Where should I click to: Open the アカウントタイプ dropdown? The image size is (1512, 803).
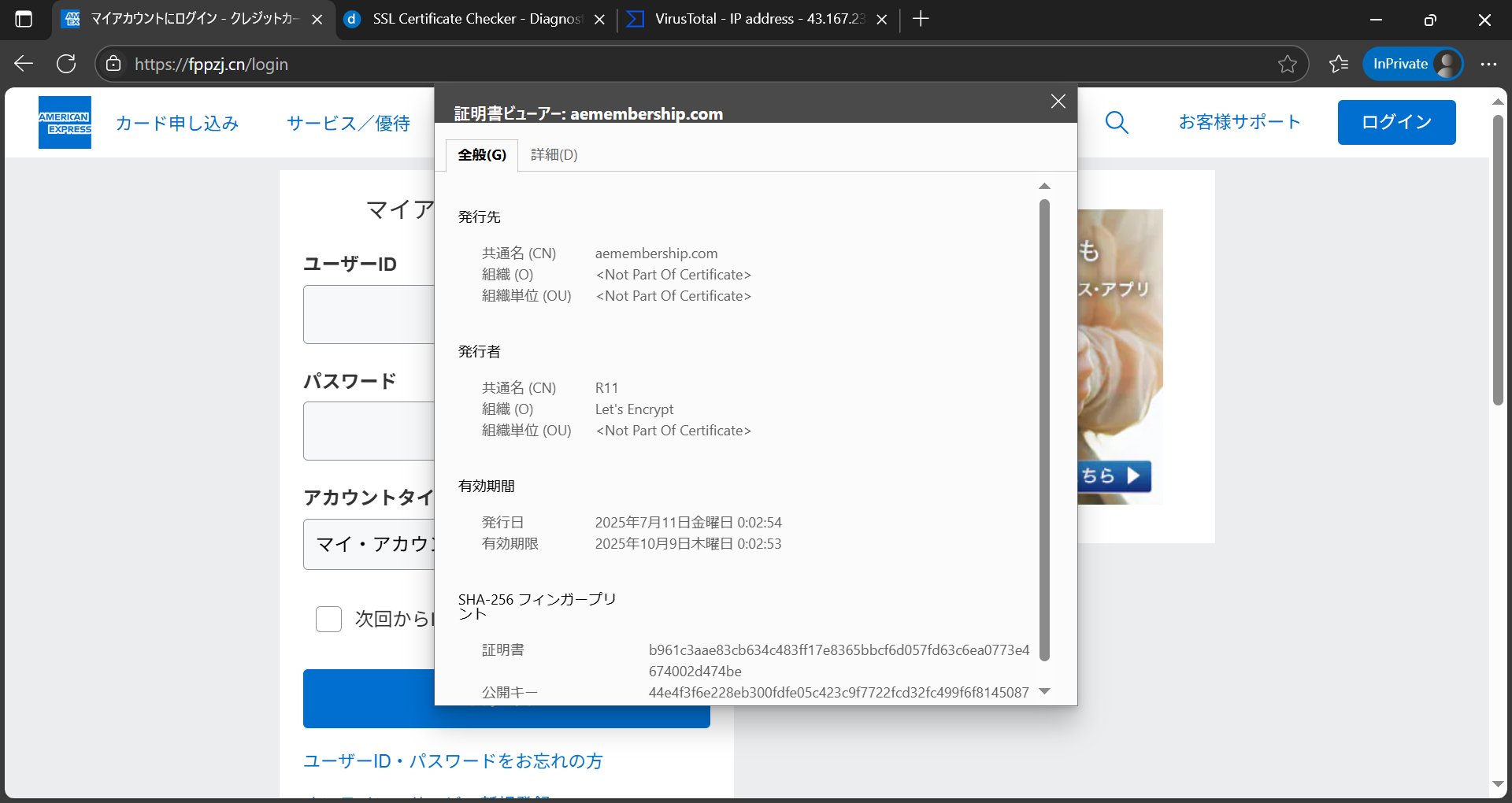[x=369, y=544]
